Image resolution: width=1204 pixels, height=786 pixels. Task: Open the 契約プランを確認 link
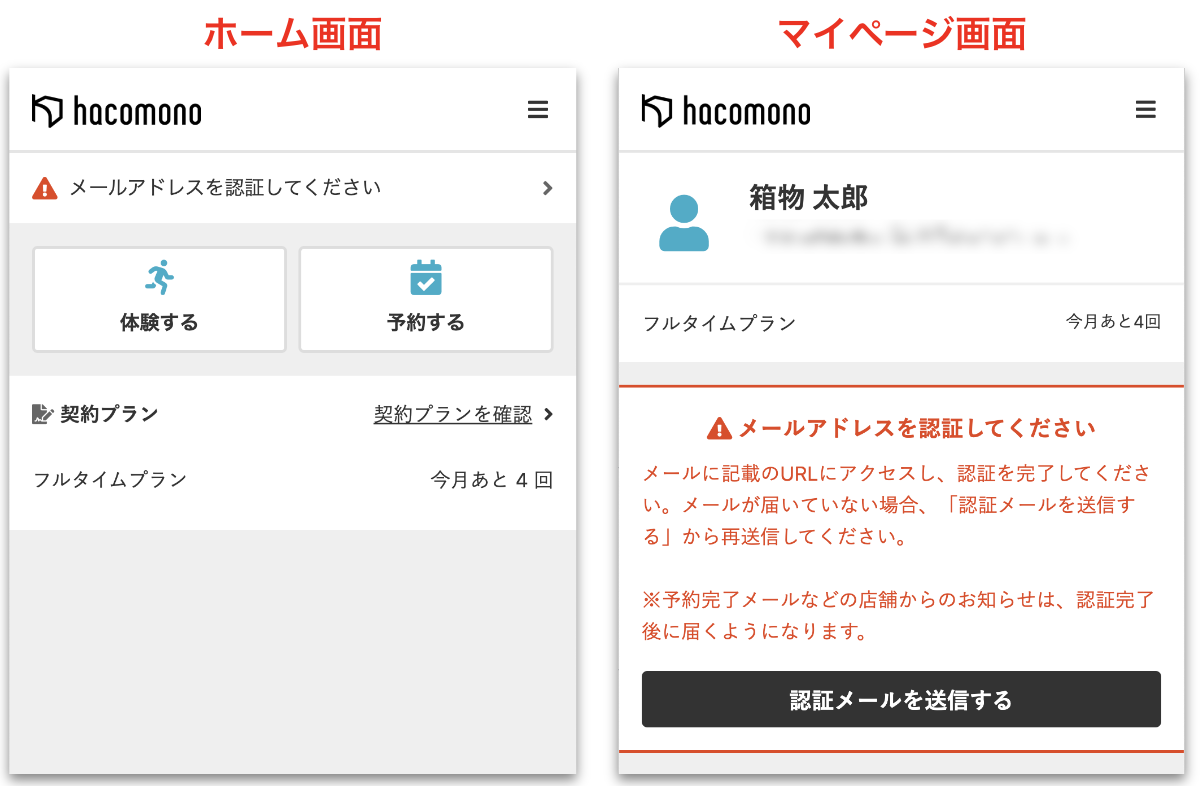click(452, 414)
